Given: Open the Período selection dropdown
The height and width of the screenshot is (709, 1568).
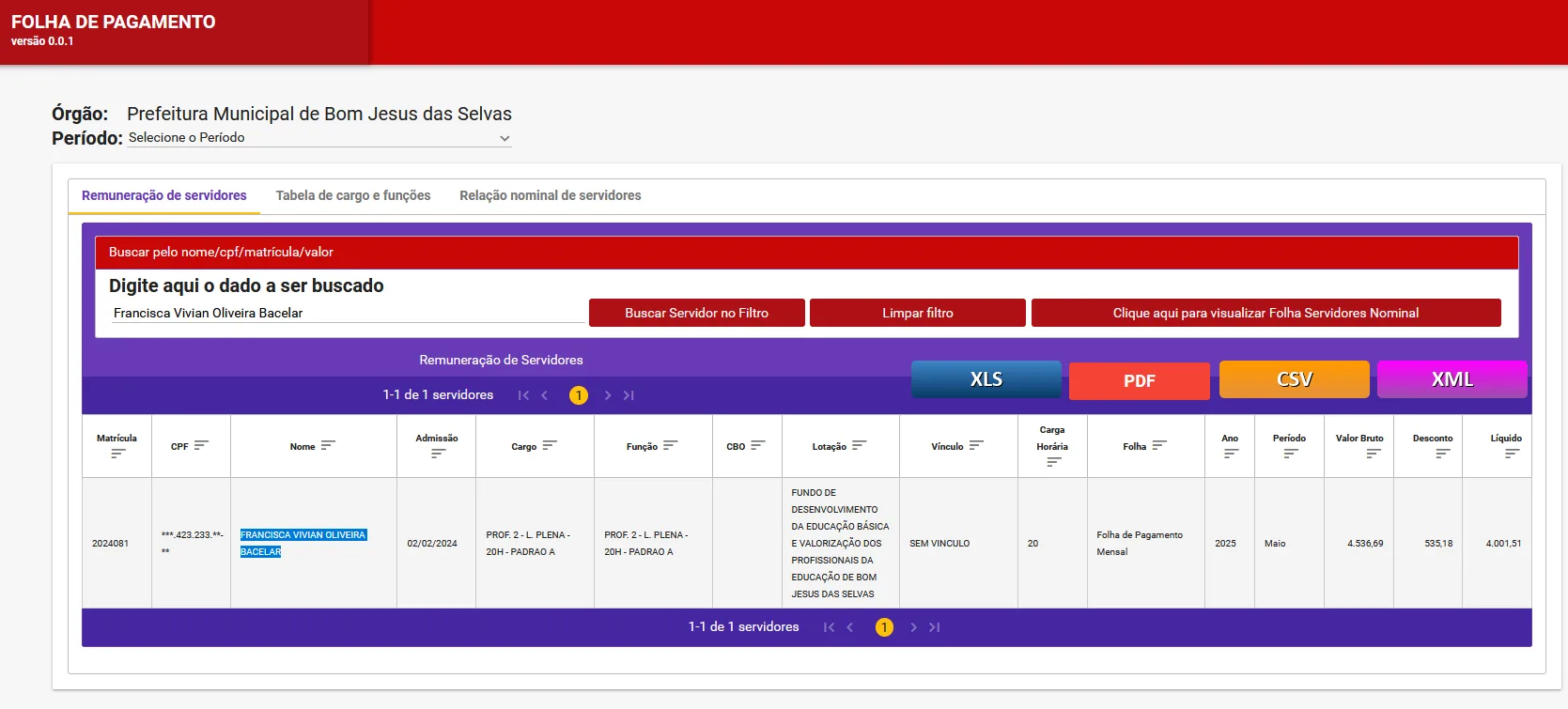Looking at the screenshot, I should click(x=319, y=138).
